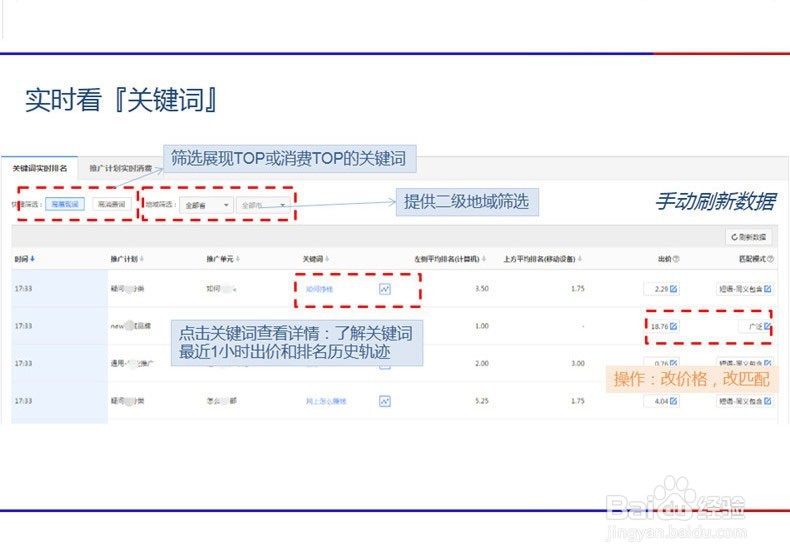This screenshot has width=790, height=560.
Task: Edit match mode in the 2.29 bid row
Action: [767, 289]
